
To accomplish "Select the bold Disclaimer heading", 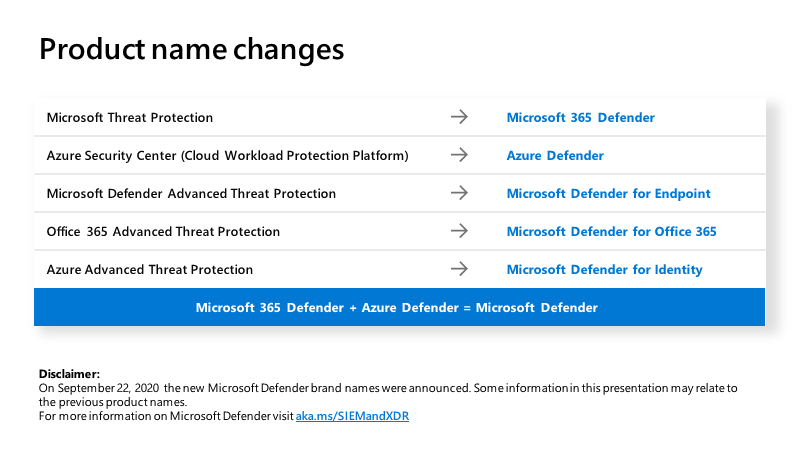I will click(69, 373).
